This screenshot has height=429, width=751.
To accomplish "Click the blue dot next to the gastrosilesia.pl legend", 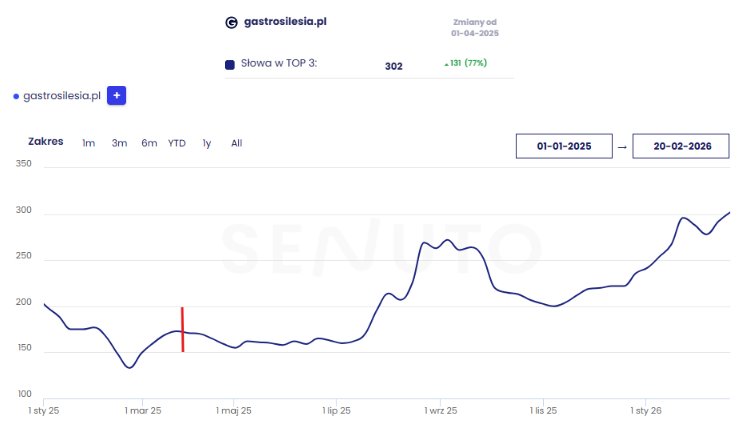I will (16, 96).
